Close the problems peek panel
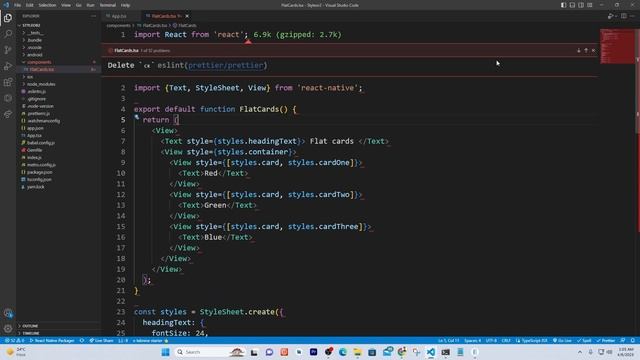 pyautogui.click(x=593, y=51)
